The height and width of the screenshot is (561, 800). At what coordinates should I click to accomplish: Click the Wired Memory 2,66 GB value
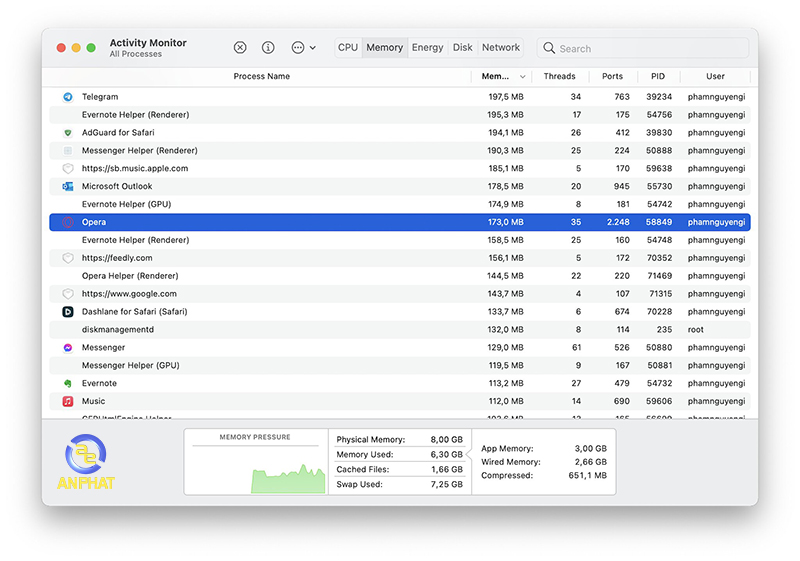(590, 462)
